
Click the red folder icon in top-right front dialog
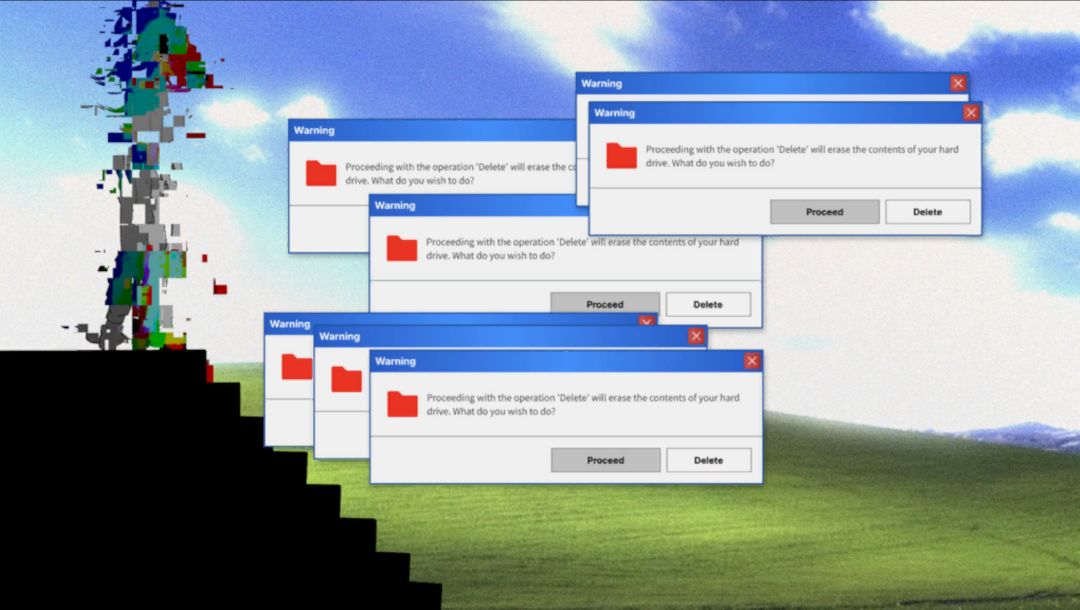pyautogui.click(x=621, y=156)
